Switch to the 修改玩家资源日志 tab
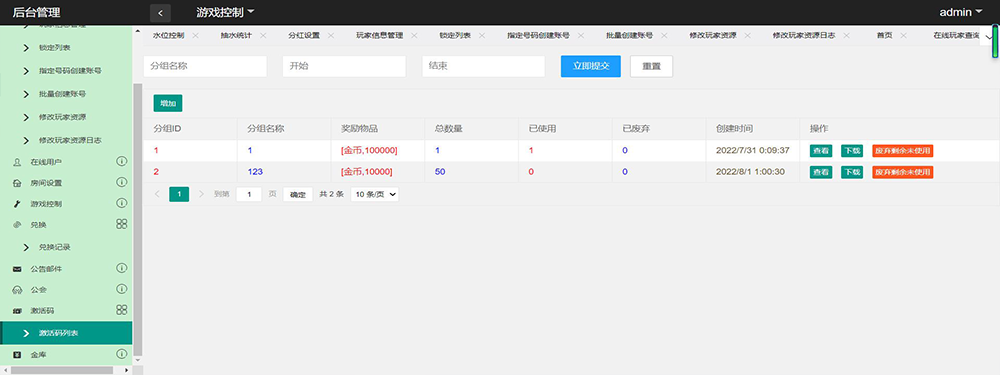The image size is (1000, 375). pyautogui.click(x=804, y=36)
